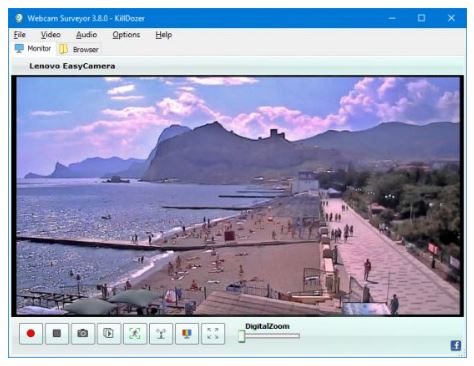
Task: Open the File menu
Action: click(20, 35)
